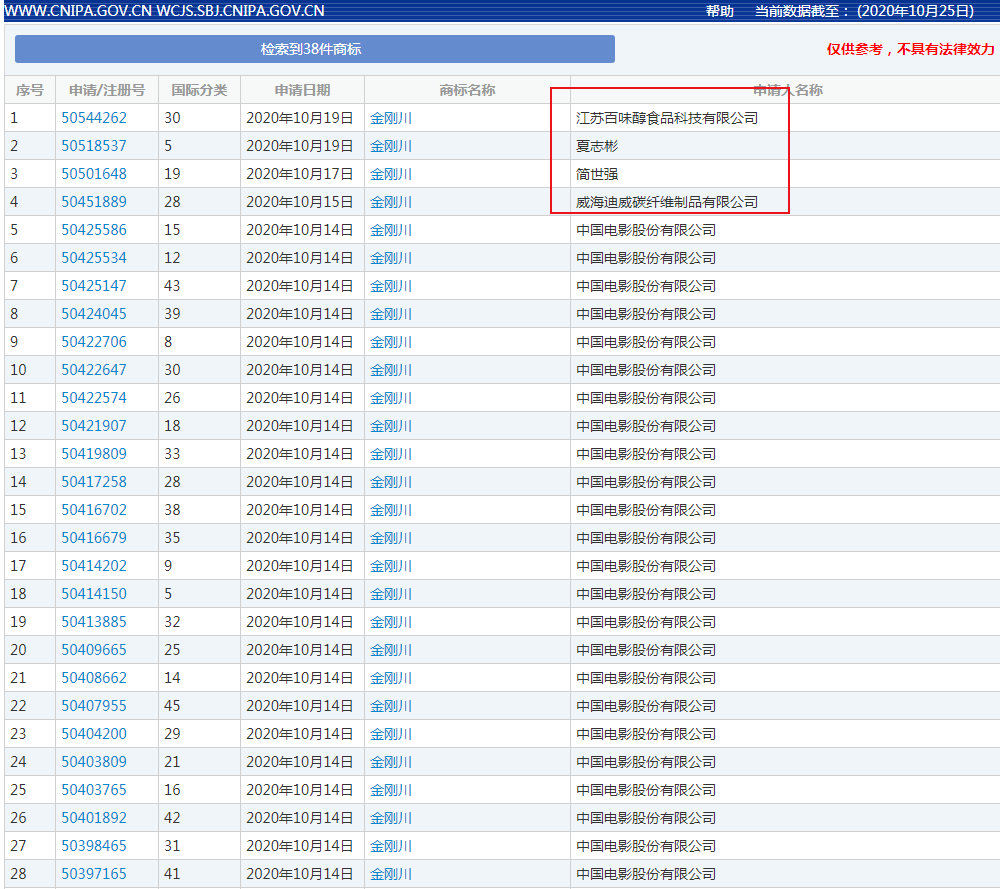Open 金刚川 trademark name in row 1
This screenshot has height=889, width=1000.
coord(391,118)
